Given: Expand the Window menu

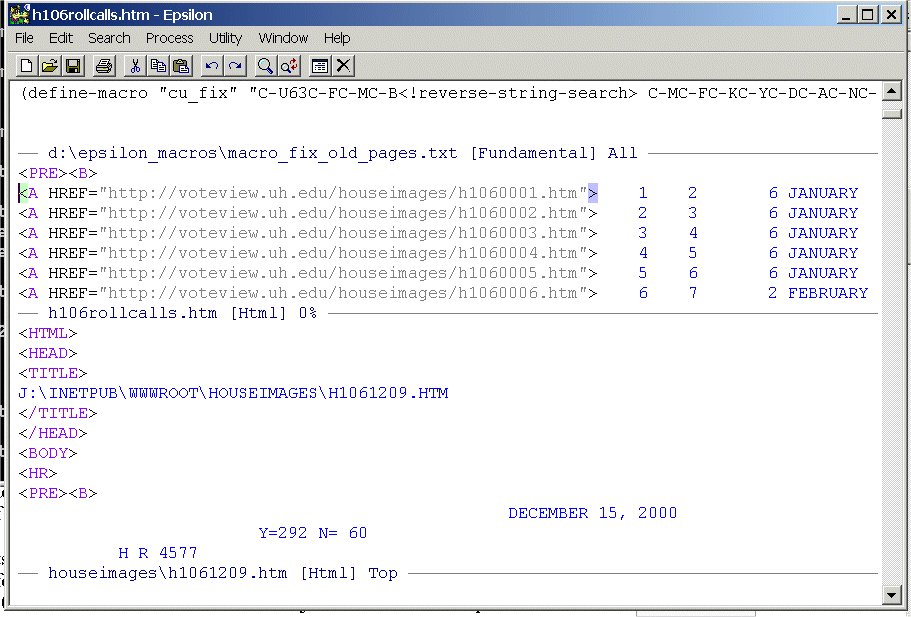Looking at the screenshot, I should click(283, 38).
